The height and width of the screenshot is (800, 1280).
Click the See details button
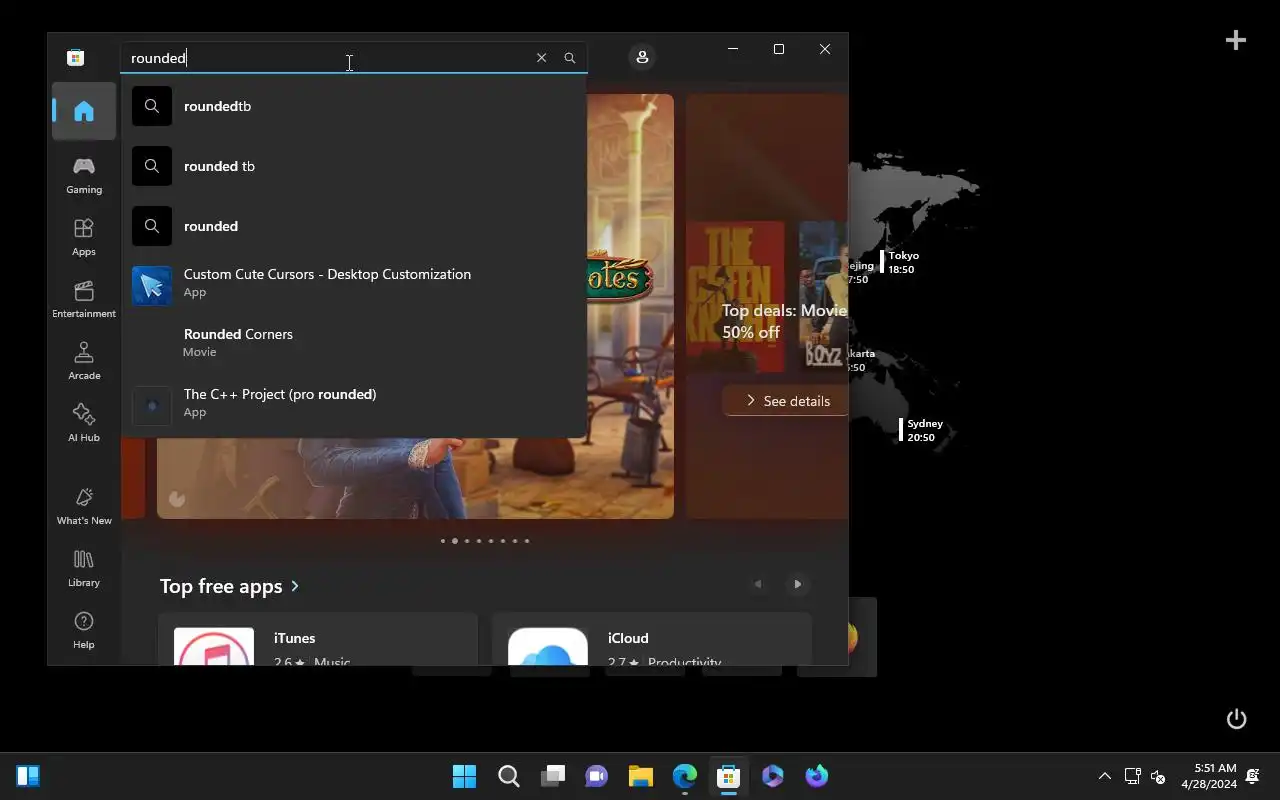point(788,401)
